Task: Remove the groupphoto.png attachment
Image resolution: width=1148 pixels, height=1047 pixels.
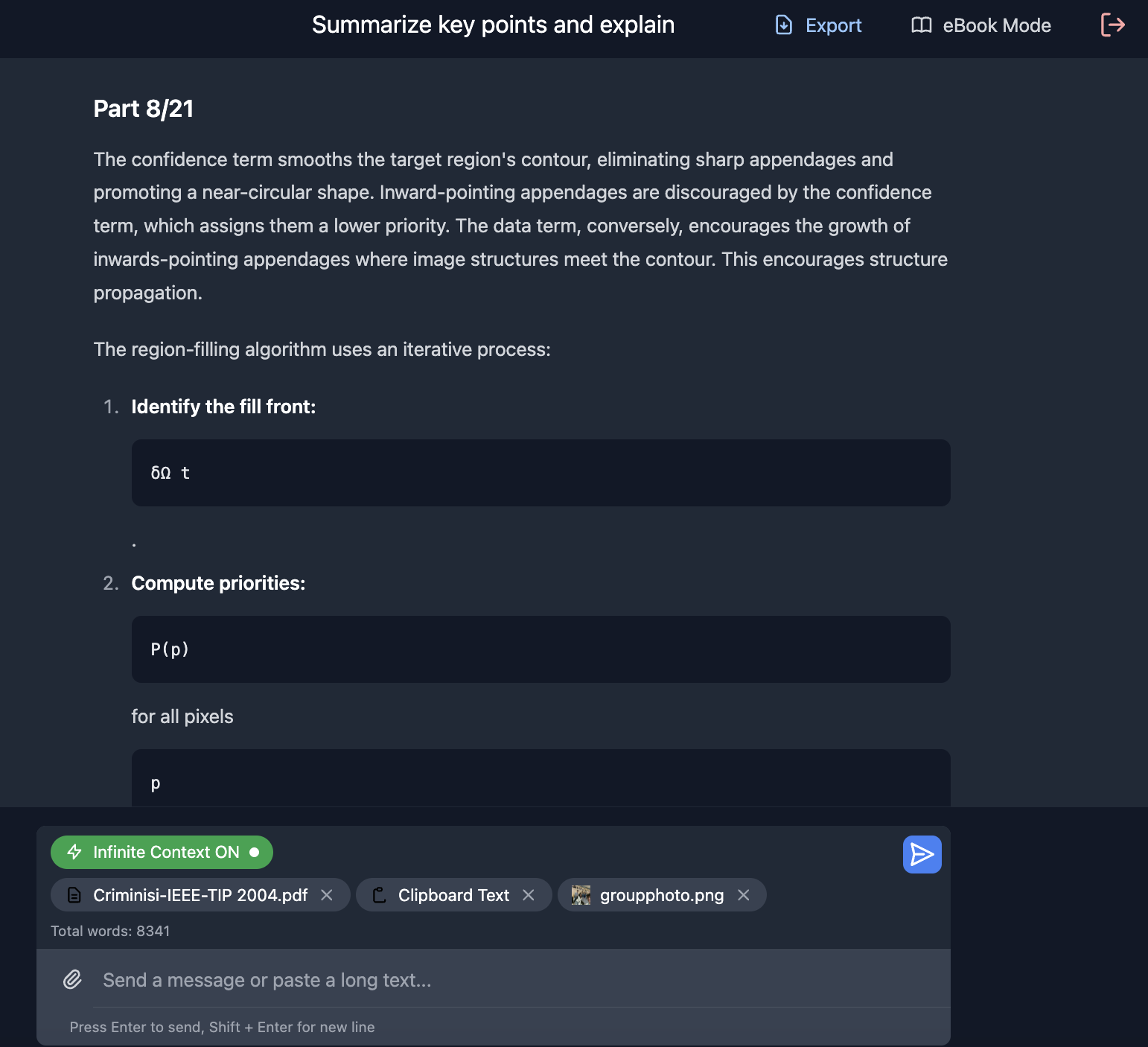Action: pos(744,895)
